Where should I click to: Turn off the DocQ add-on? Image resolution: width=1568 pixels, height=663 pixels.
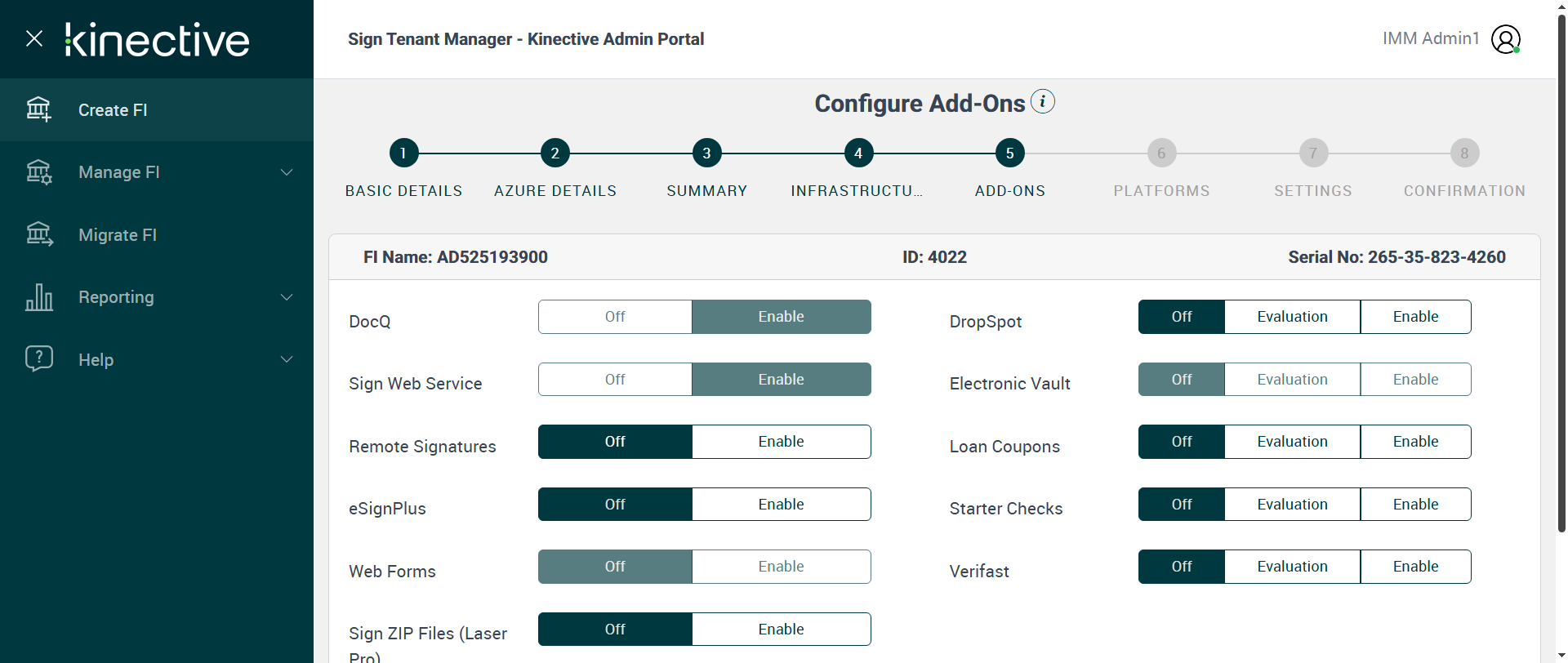click(x=615, y=317)
